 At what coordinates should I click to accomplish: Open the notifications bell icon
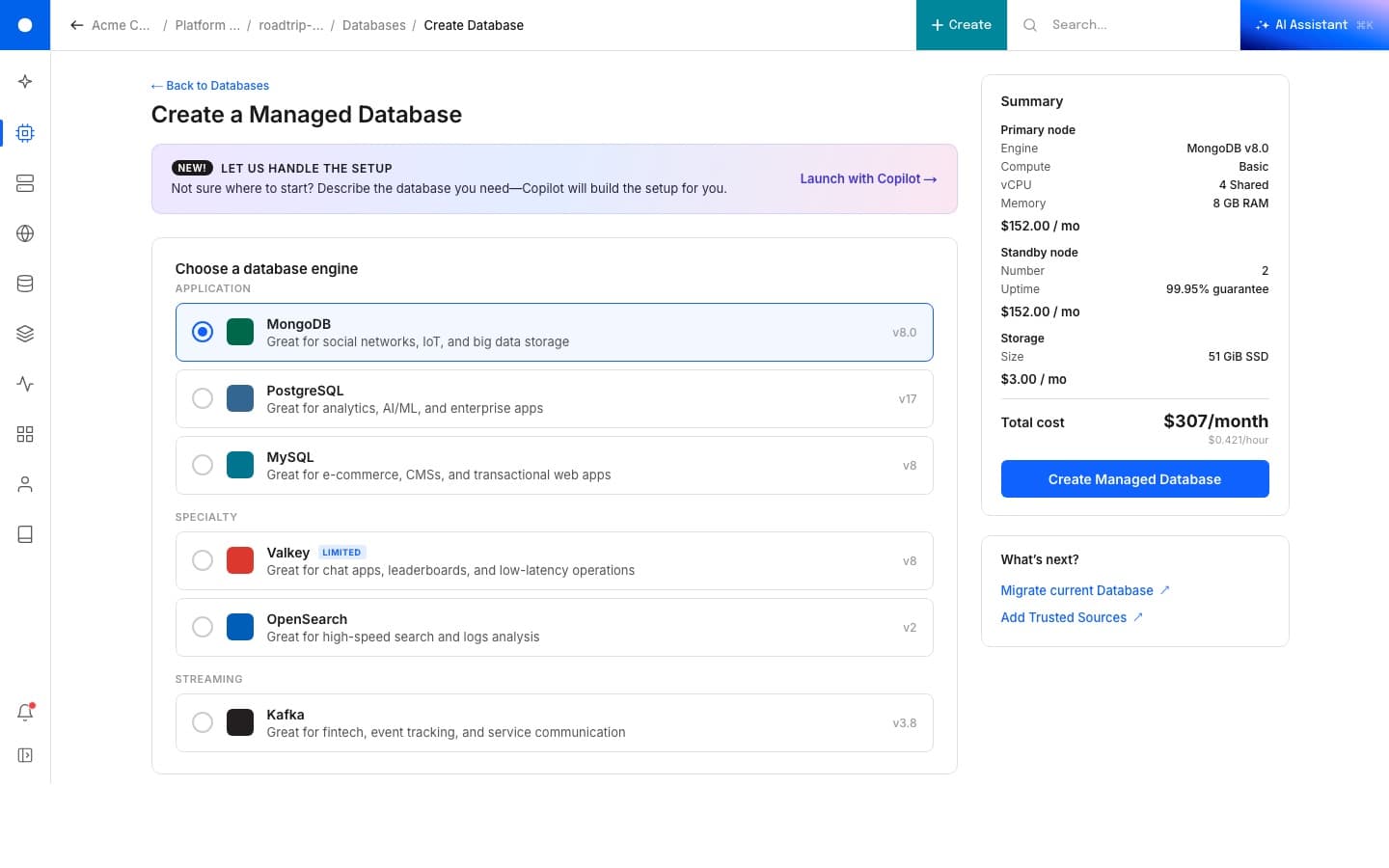tap(25, 713)
